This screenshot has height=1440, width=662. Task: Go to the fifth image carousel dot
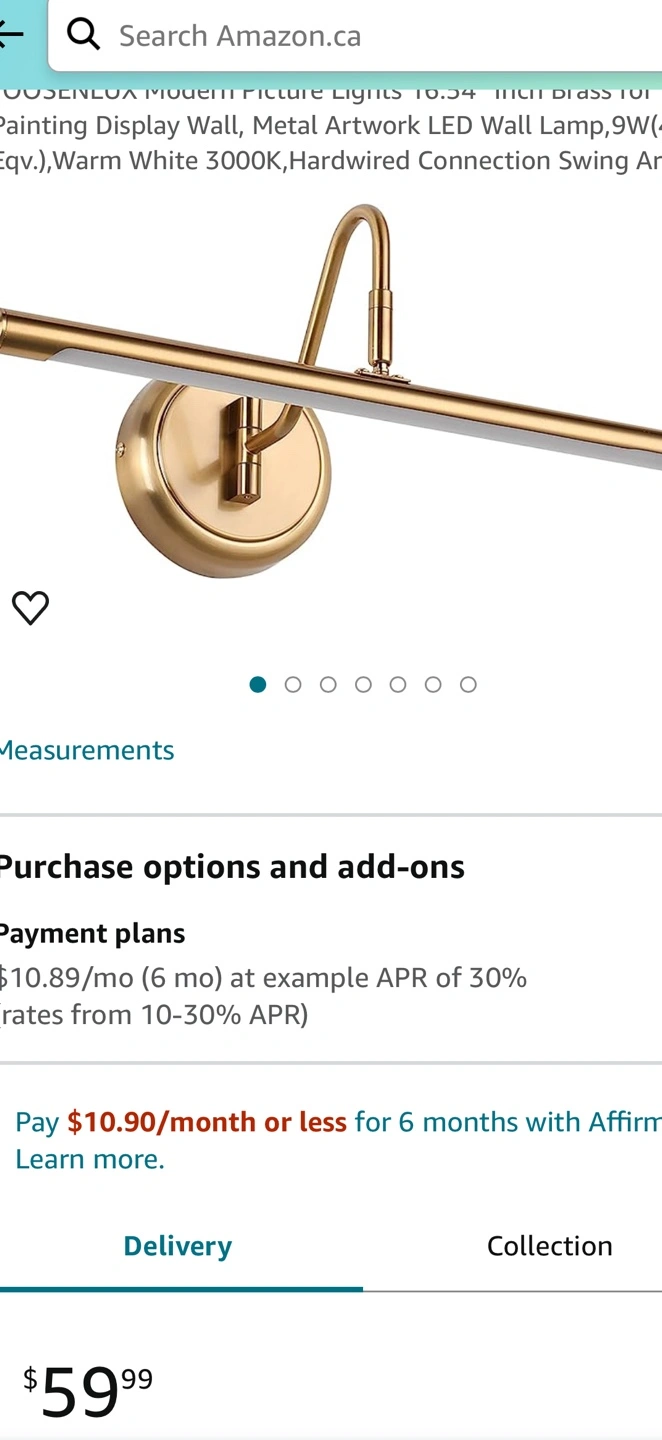[x=398, y=684]
